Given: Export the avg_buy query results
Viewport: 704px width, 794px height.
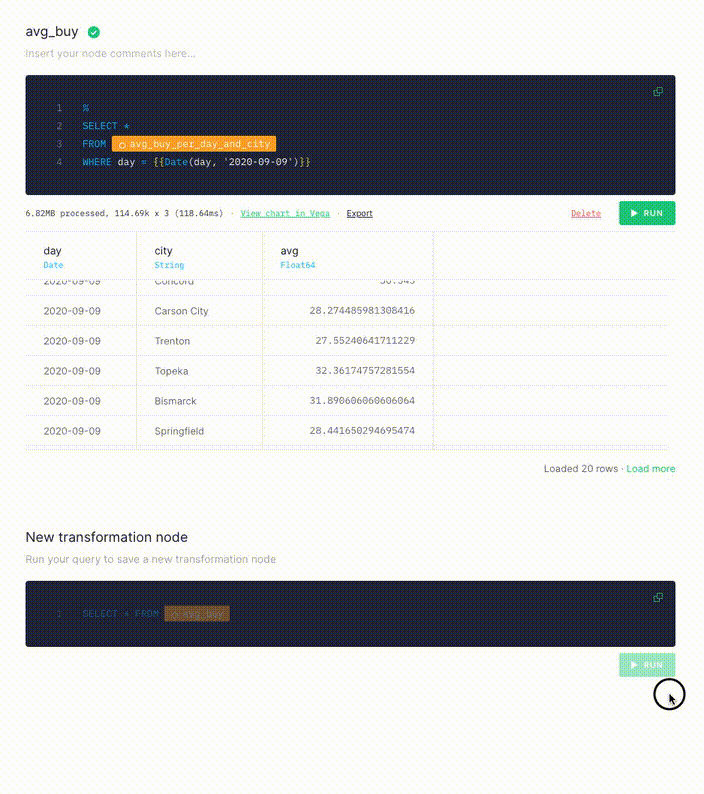Looking at the screenshot, I should pos(360,214).
